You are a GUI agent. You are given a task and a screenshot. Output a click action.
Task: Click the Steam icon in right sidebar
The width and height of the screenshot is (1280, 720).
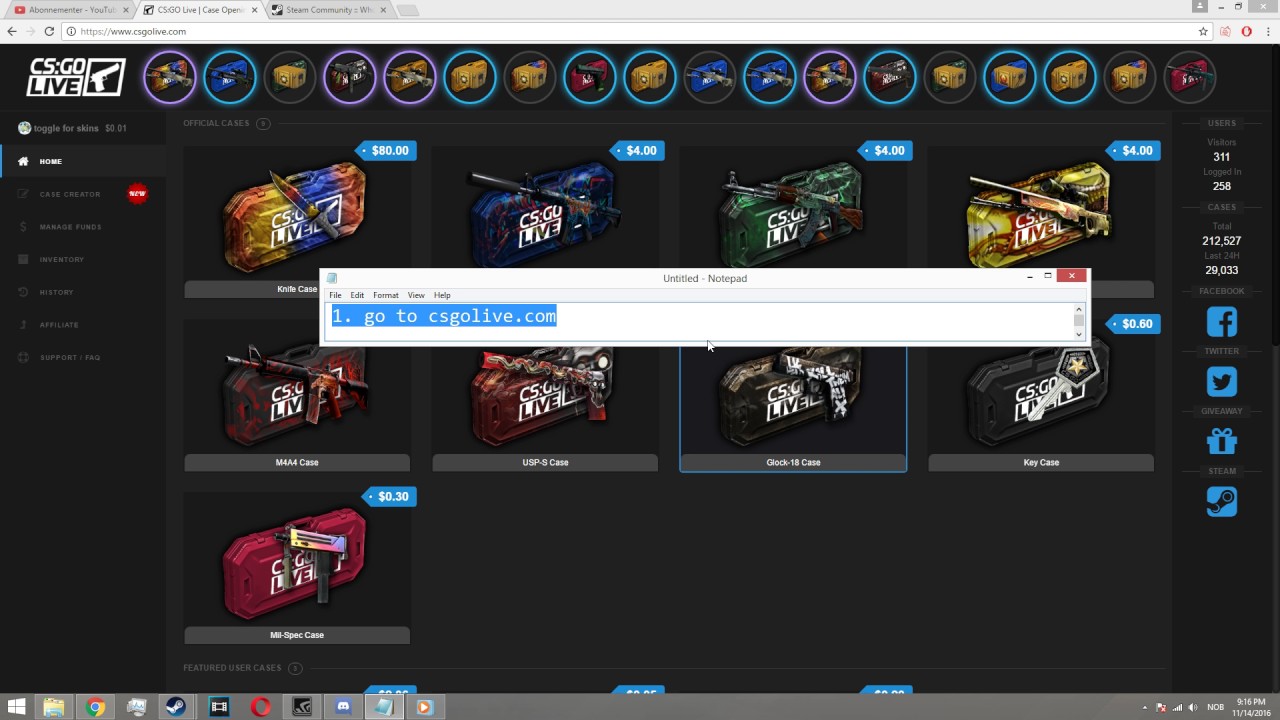click(1221, 501)
